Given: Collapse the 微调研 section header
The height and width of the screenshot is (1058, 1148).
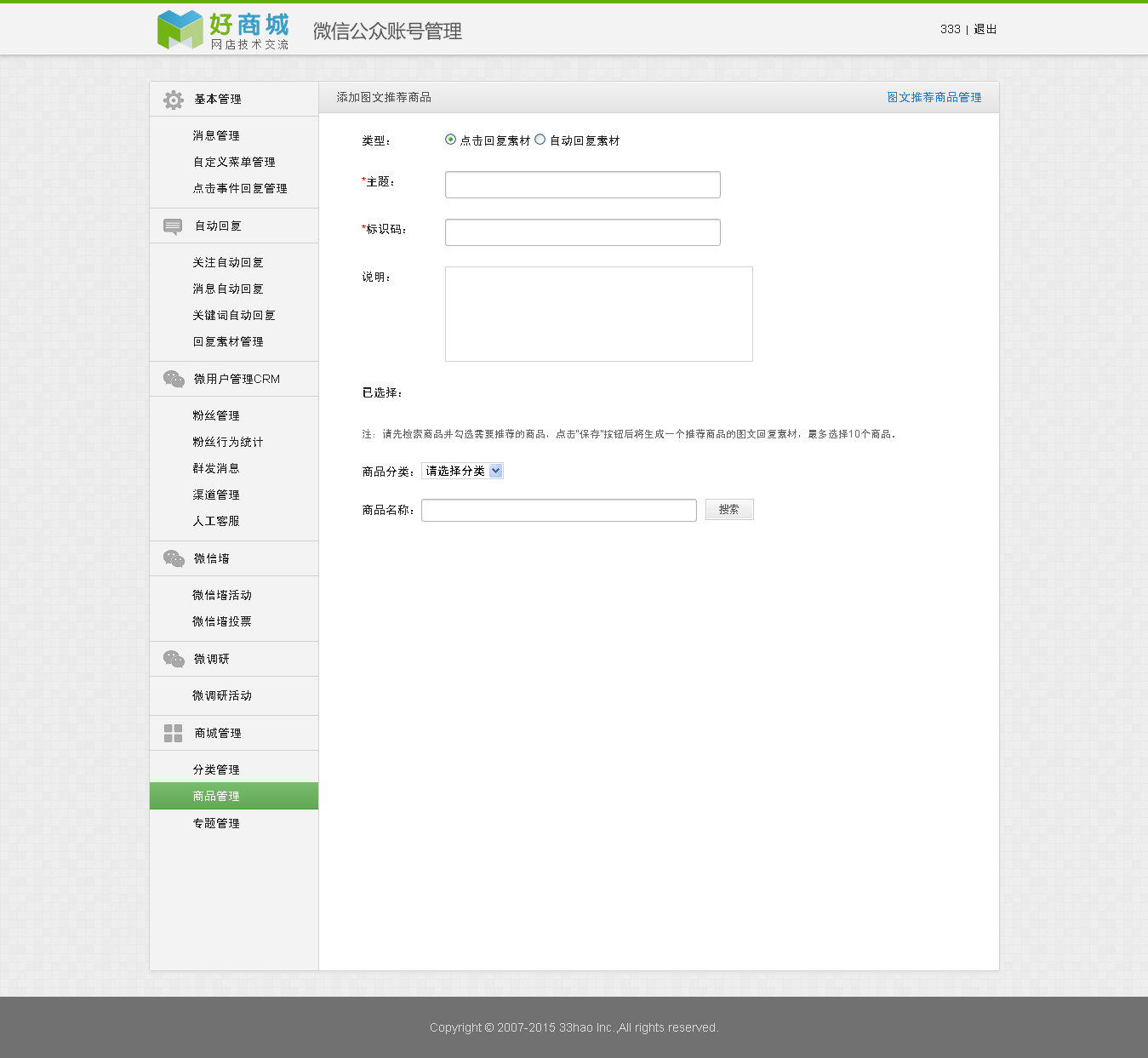Looking at the screenshot, I should pos(234,659).
